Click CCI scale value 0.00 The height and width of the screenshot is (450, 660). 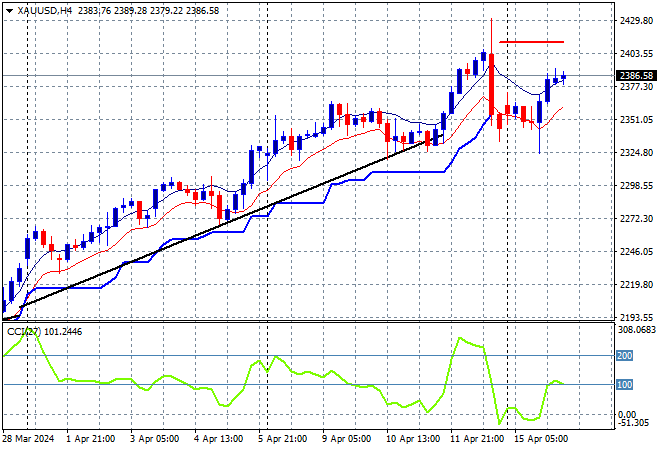[627, 415]
